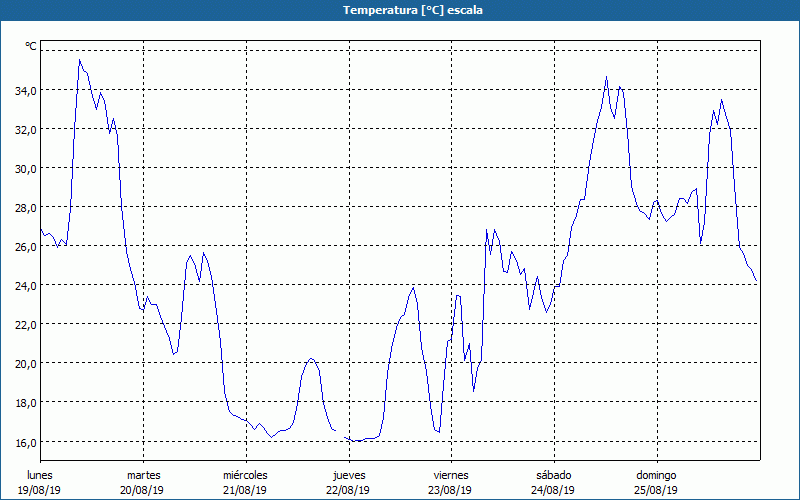Viewport: 800px width, 500px height.
Task: Select the 28,0 axis value
Action: (26, 208)
